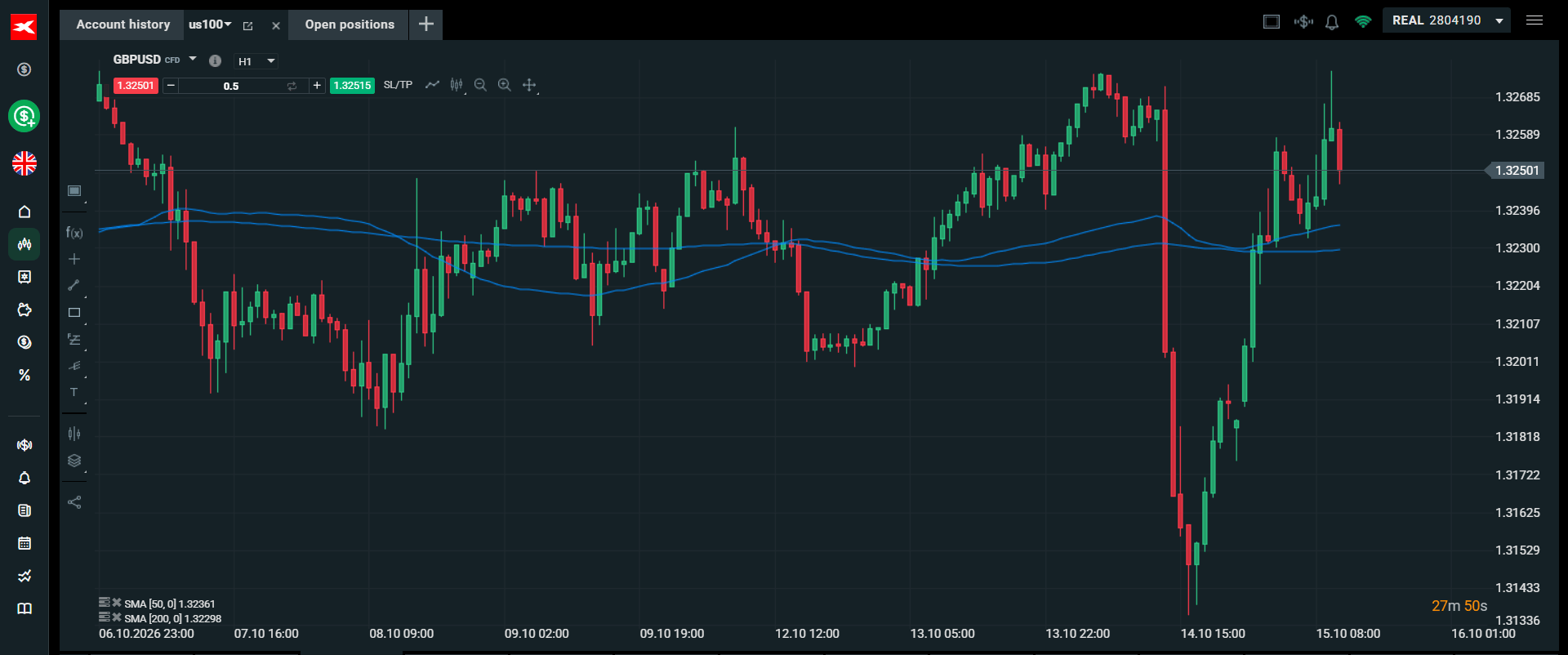The height and width of the screenshot is (655, 1568).
Task: Zoom in the chart with magnifier plus
Action: pyautogui.click(x=505, y=85)
